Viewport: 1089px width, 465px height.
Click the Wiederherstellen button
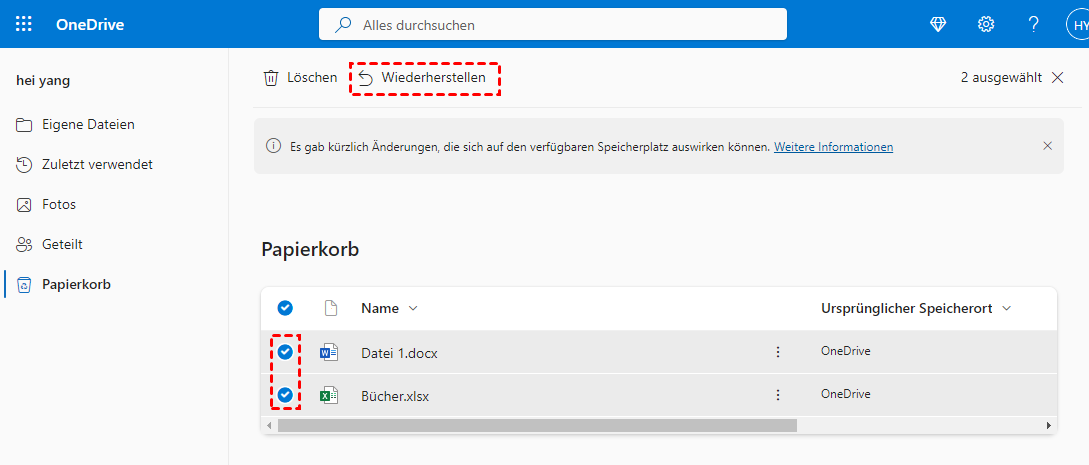424,77
